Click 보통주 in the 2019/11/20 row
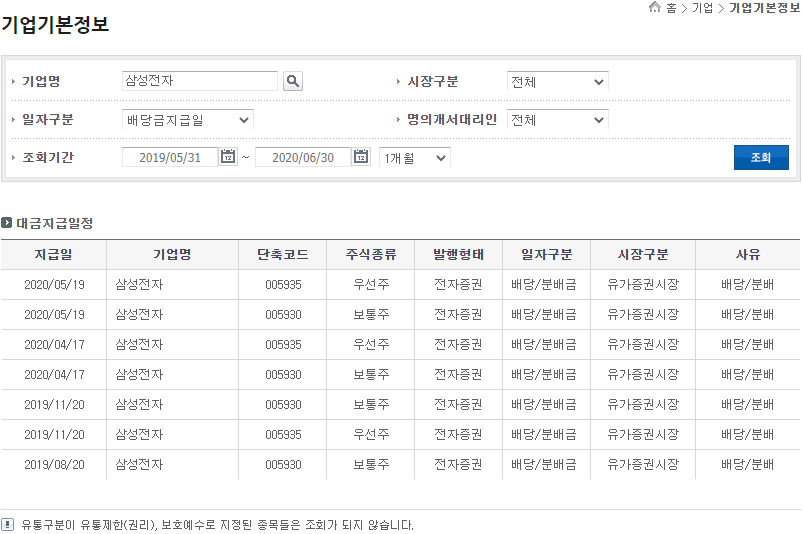 (x=371, y=404)
